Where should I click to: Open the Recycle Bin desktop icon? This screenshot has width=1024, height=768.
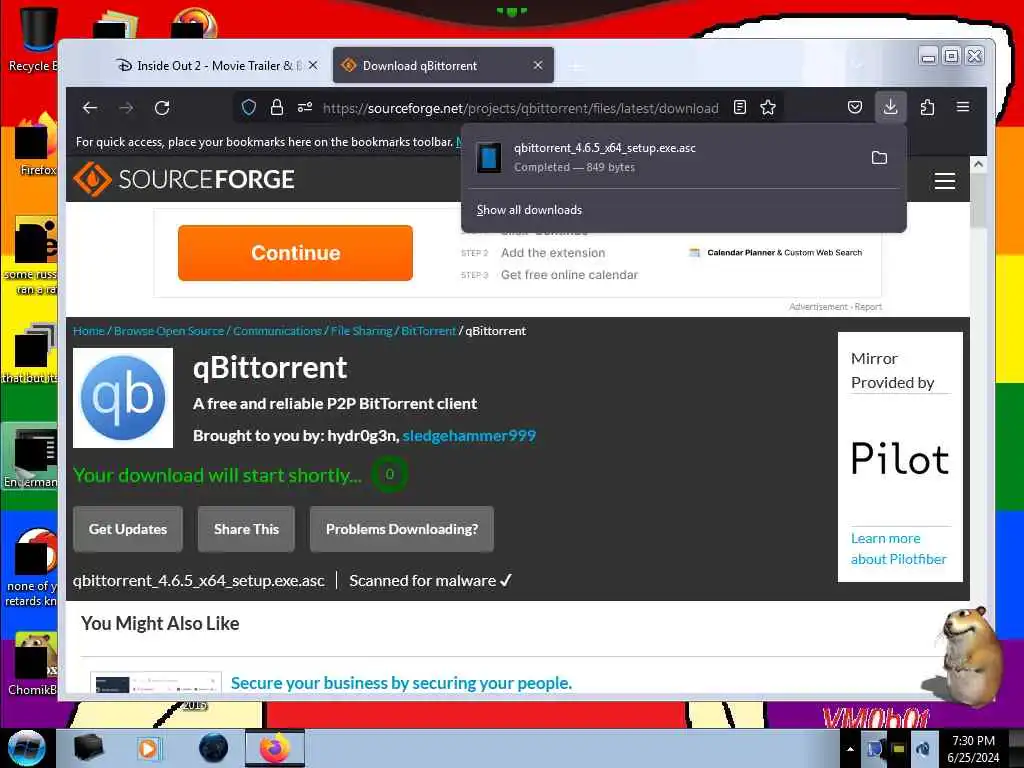pos(33,39)
